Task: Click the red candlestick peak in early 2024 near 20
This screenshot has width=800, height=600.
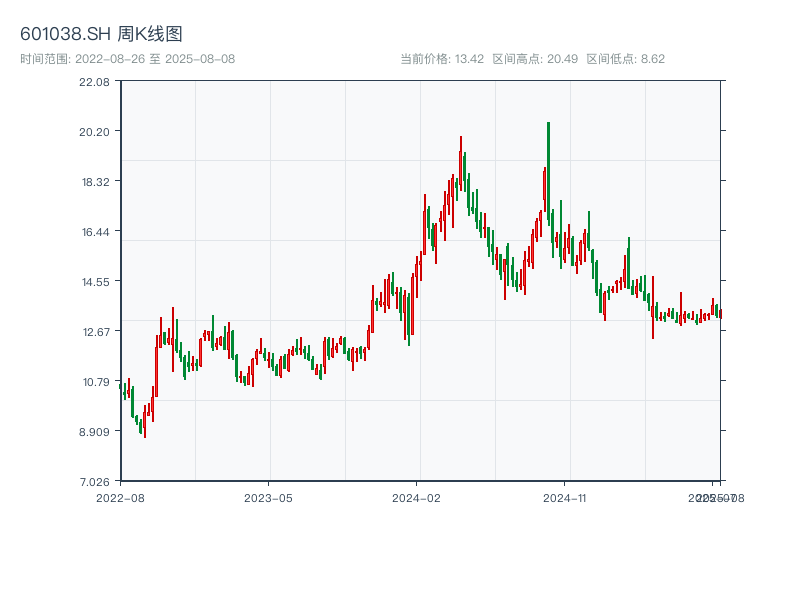Action: [461, 163]
